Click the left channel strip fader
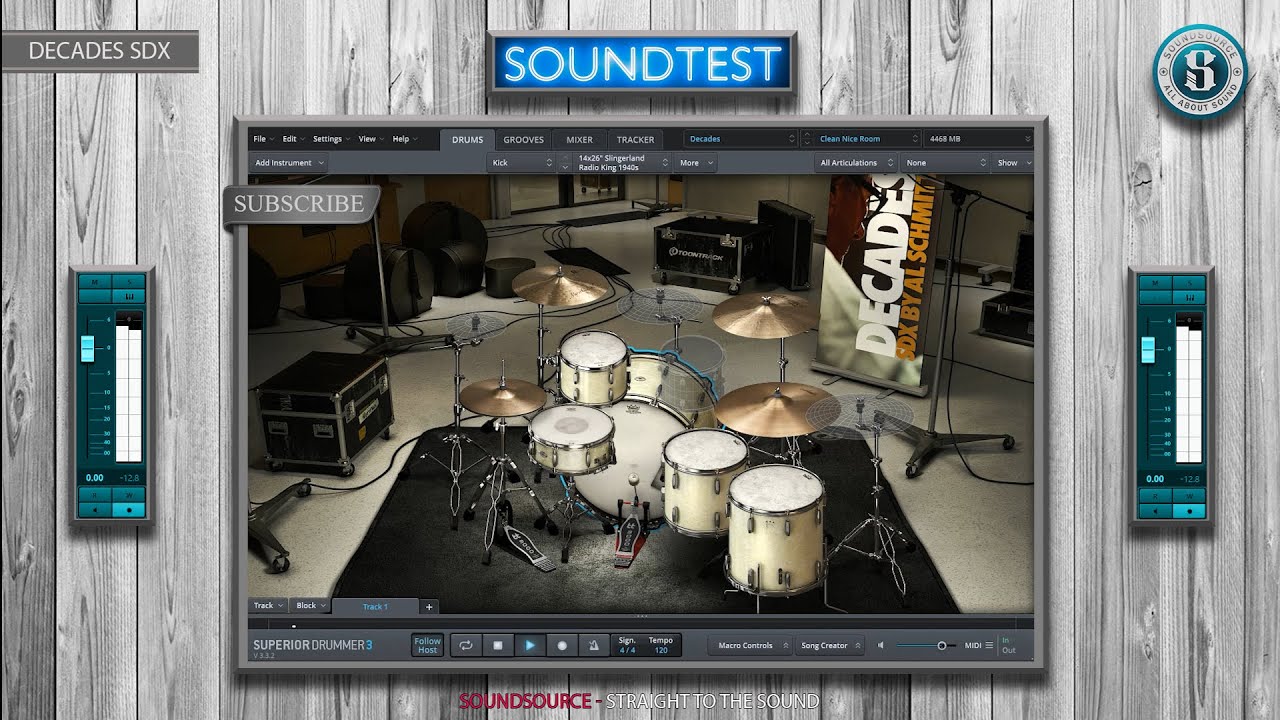The width and height of the screenshot is (1280, 720). click(87, 348)
